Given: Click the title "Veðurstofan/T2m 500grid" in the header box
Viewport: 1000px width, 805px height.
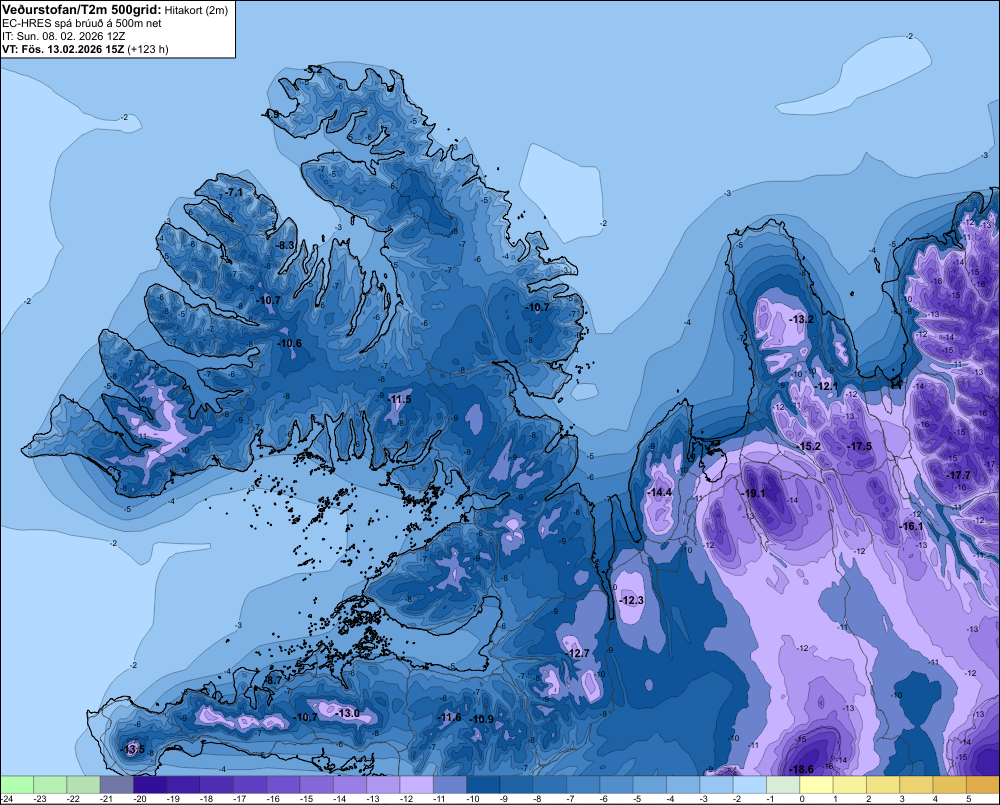Looking at the screenshot, I should (x=81, y=10).
